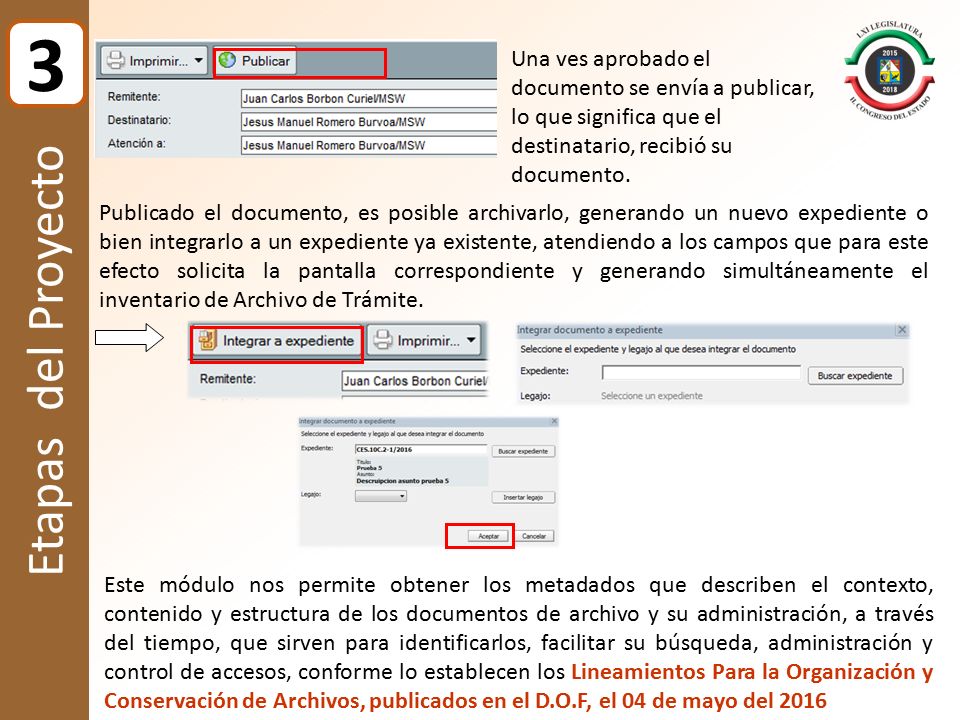
Task: Click the empty Expediente input field
Action: pos(701,373)
